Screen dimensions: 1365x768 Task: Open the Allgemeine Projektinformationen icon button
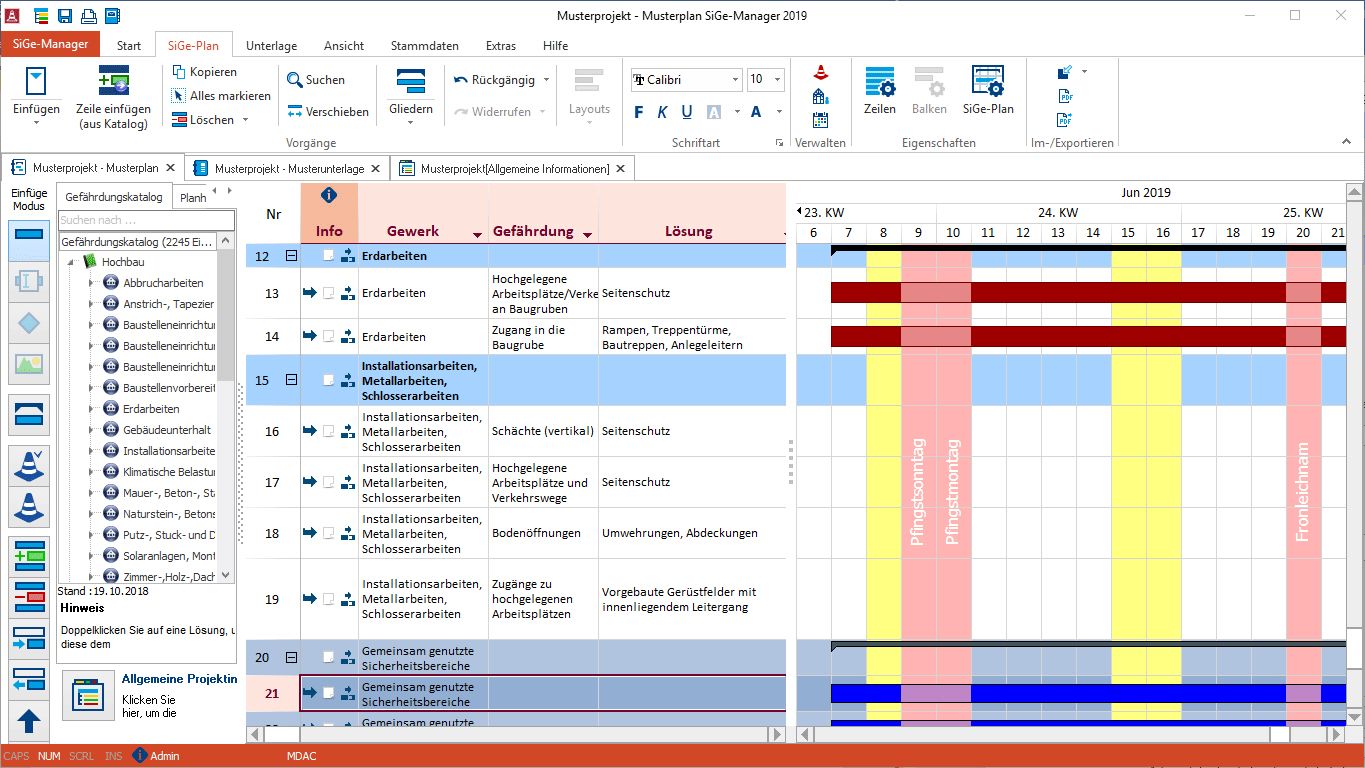[x=88, y=695]
